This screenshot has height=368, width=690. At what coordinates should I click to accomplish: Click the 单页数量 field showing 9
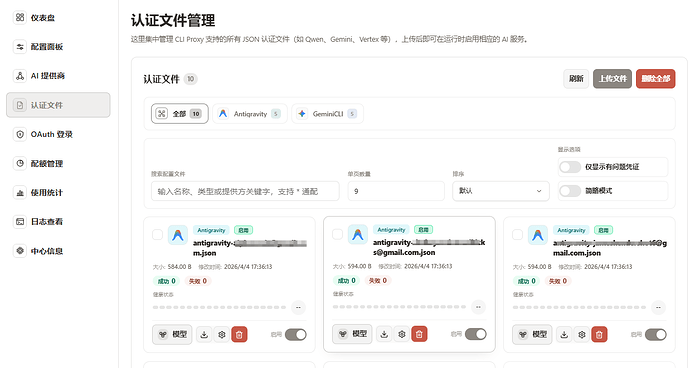396,191
